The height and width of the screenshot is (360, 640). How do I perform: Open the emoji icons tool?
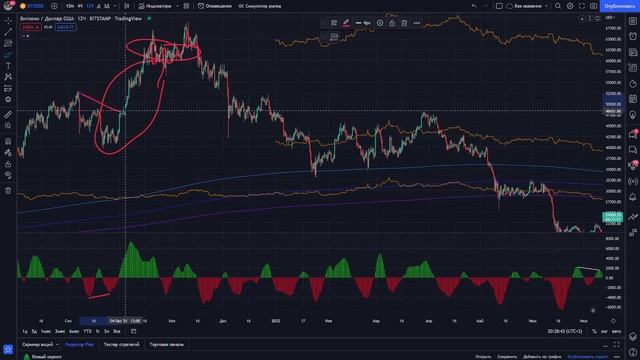(x=8, y=99)
